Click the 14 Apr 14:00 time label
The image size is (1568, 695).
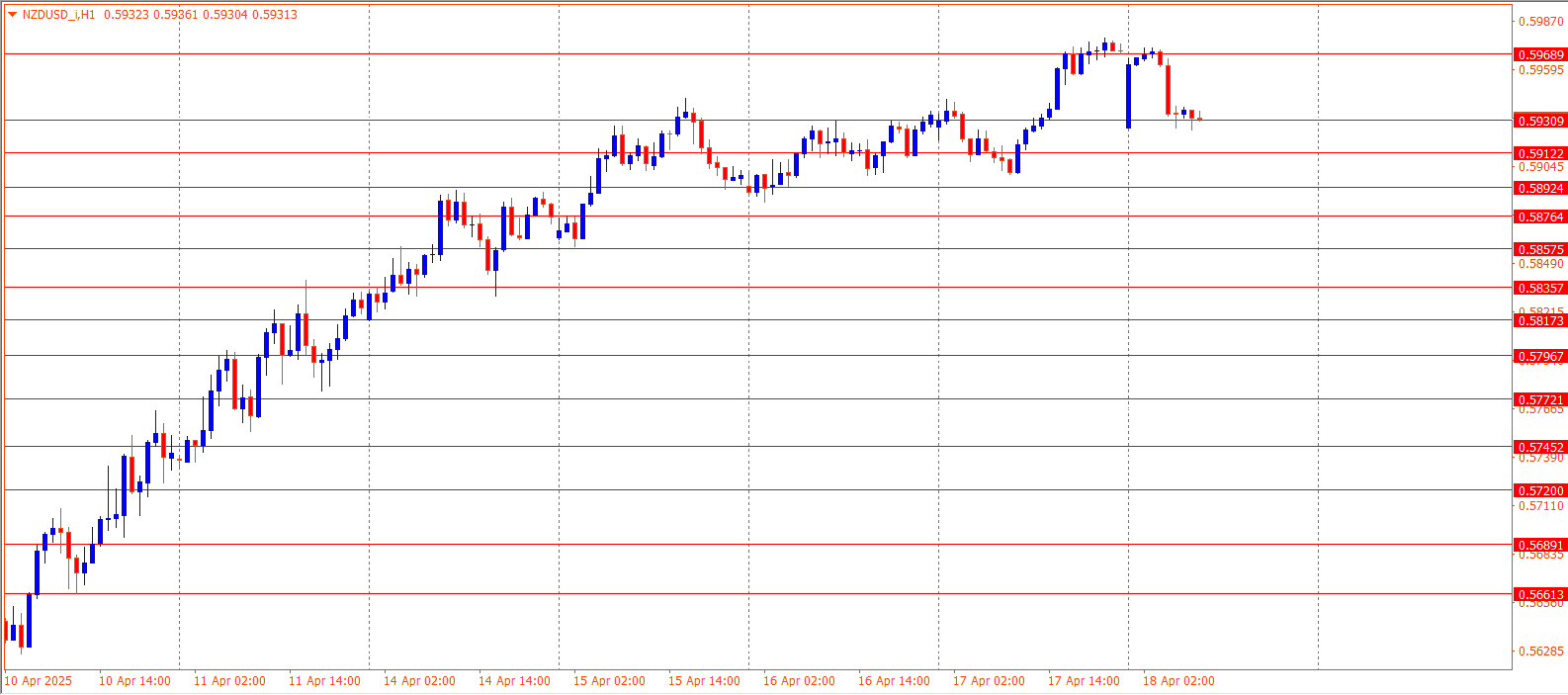tap(514, 680)
